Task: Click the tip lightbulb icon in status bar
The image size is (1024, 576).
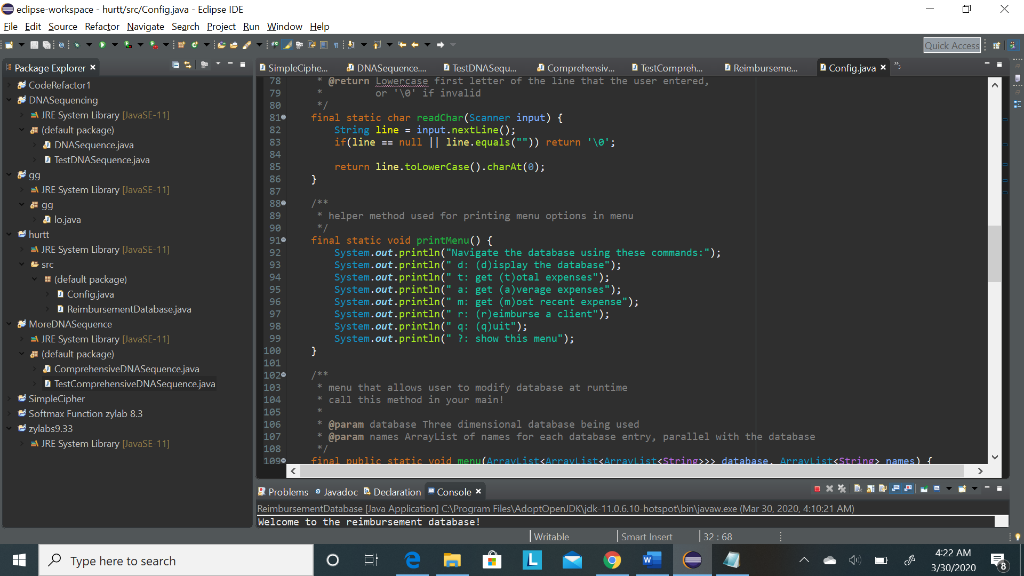Action: 1017,537
